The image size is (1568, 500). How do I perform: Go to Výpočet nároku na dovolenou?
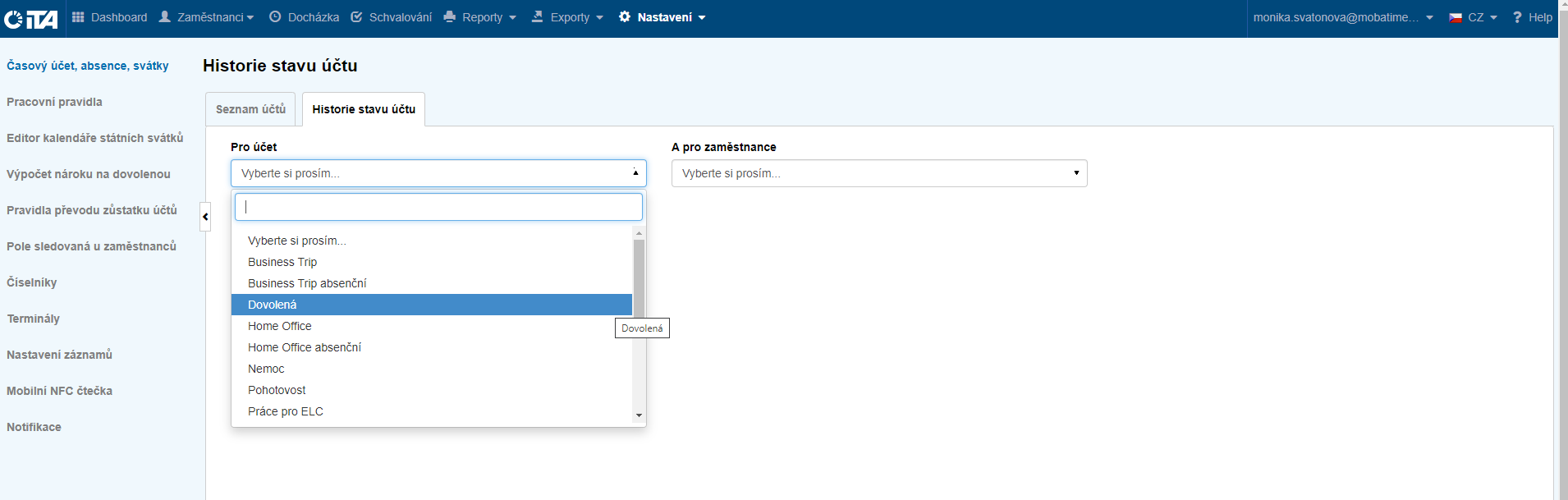89,174
